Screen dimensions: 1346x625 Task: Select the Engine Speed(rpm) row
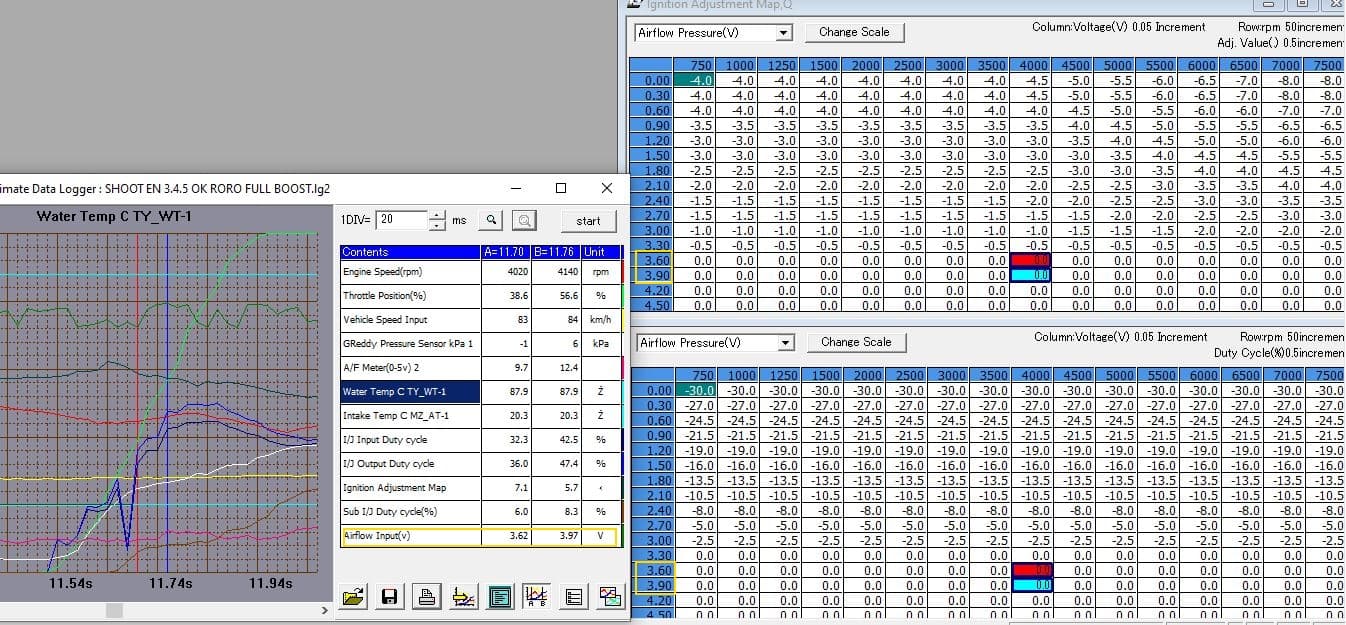coord(480,272)
